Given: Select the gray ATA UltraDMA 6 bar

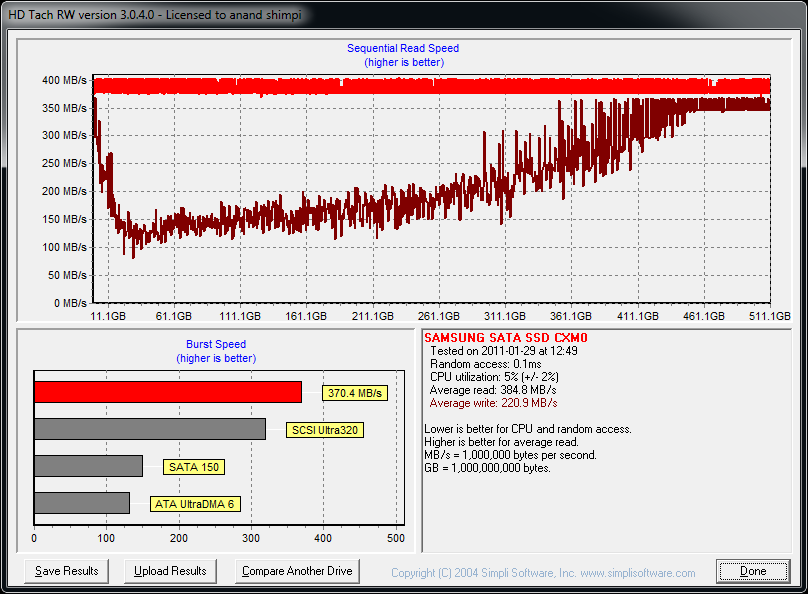Looking at the screenshot, I should tap(82, 503).
